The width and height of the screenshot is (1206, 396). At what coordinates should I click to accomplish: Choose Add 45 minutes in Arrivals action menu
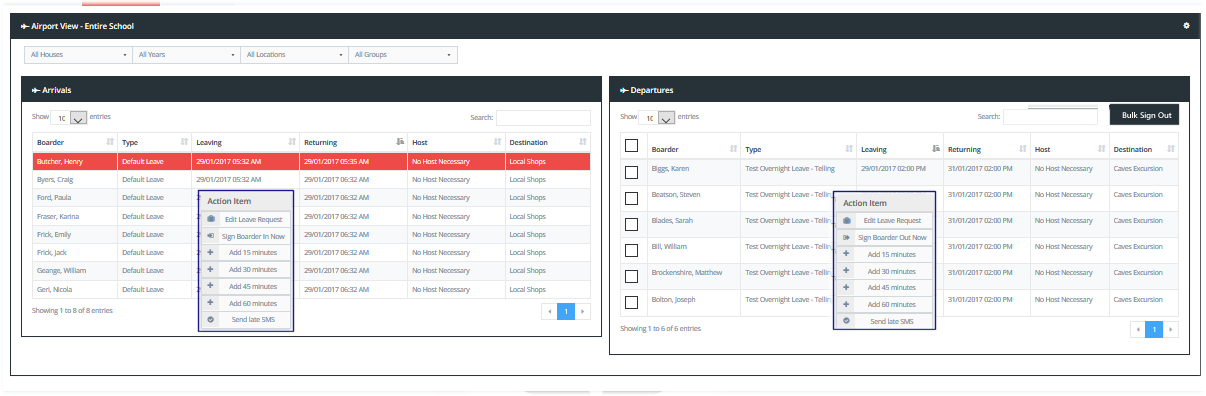point(246,286)
